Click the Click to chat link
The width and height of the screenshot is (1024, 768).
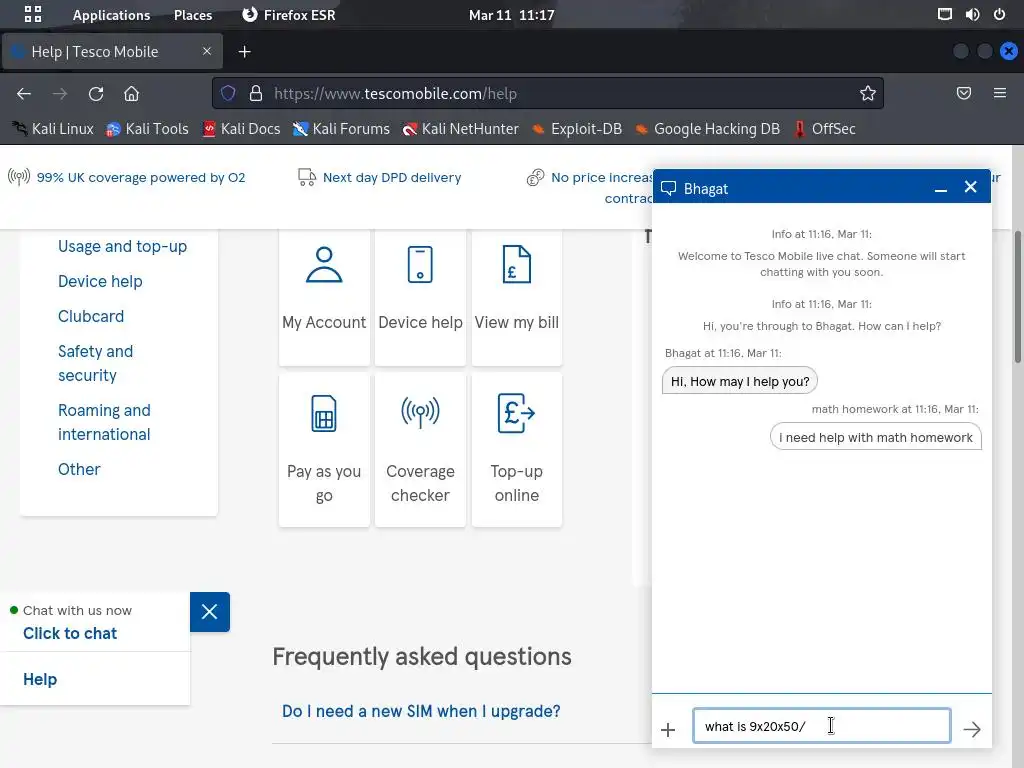(70, 633)
